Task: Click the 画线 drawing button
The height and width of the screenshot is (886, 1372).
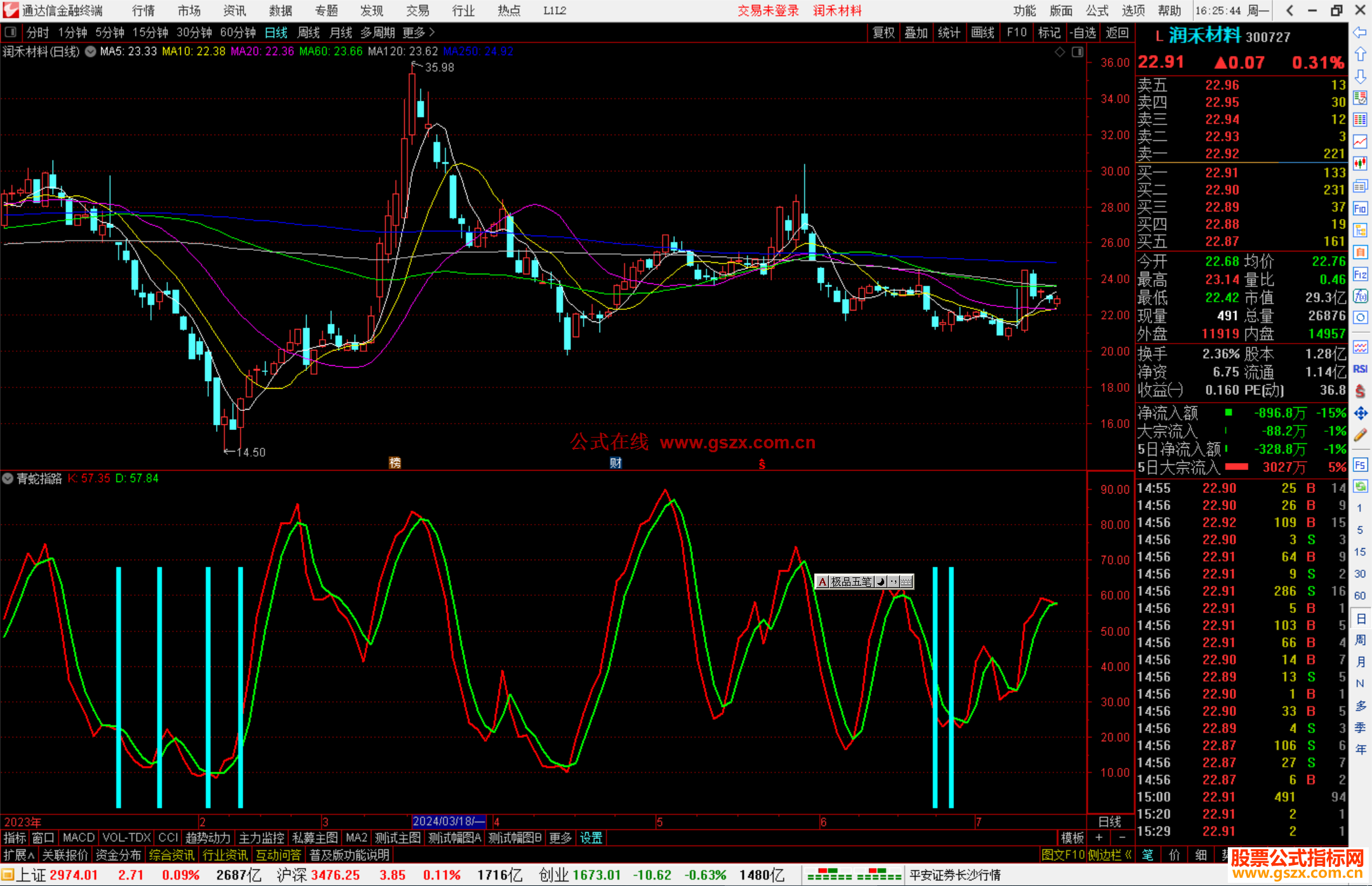Action: (983, 32)
